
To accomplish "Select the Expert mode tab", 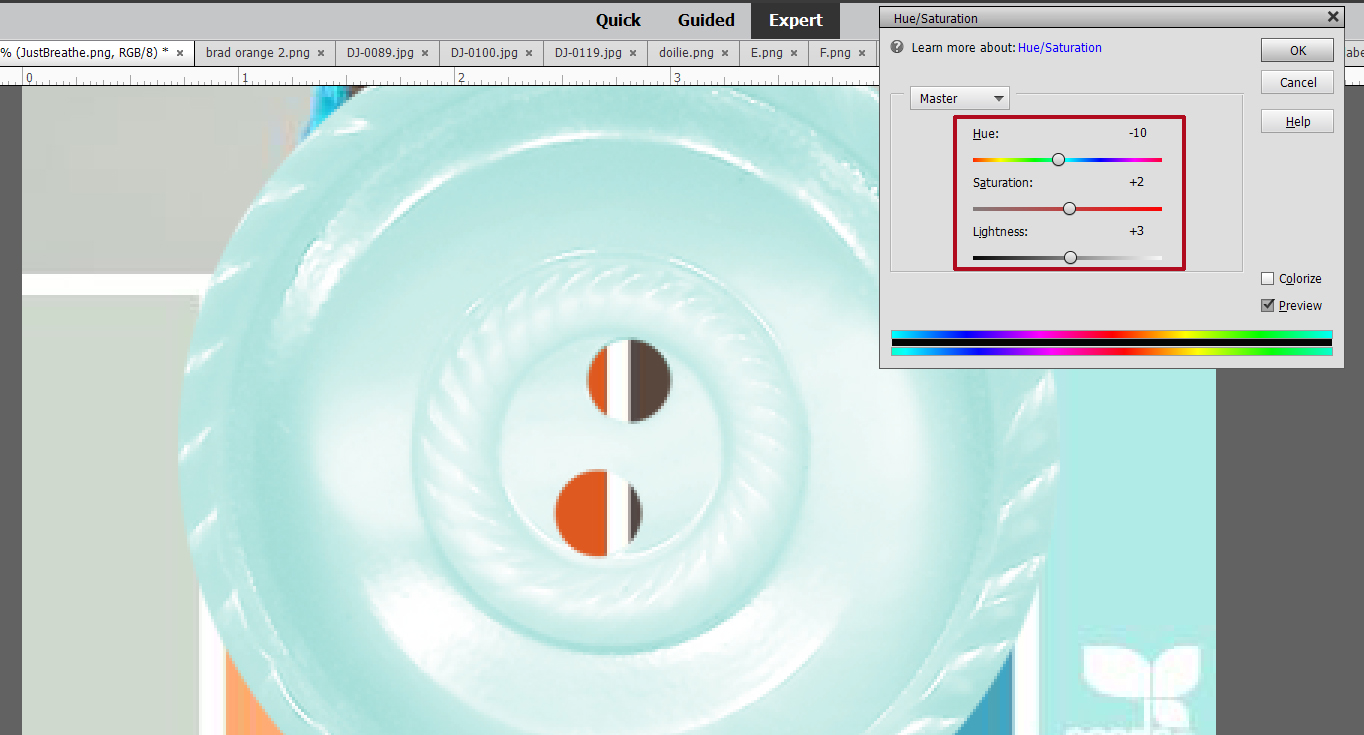I will coord(796,20).
